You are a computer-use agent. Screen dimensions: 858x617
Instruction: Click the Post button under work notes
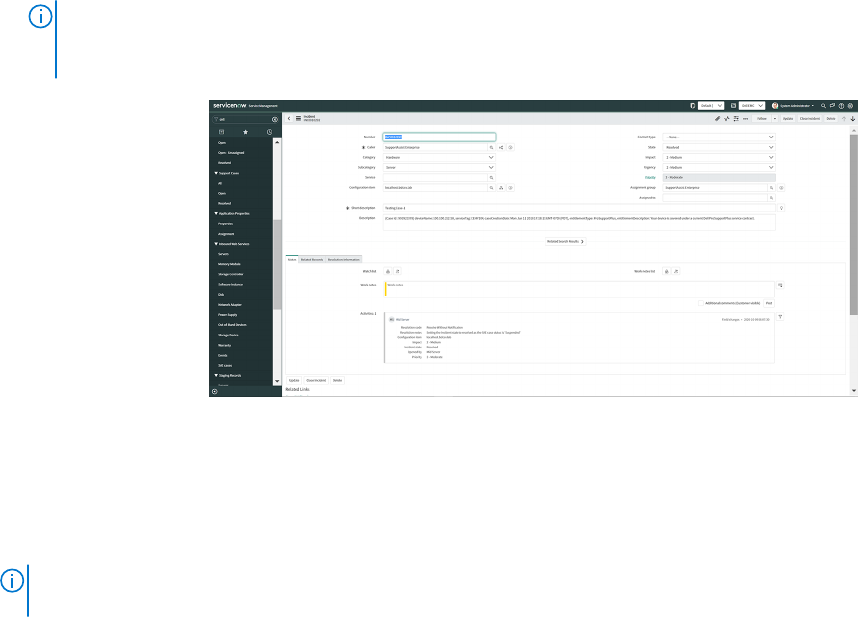click(769, 303)
